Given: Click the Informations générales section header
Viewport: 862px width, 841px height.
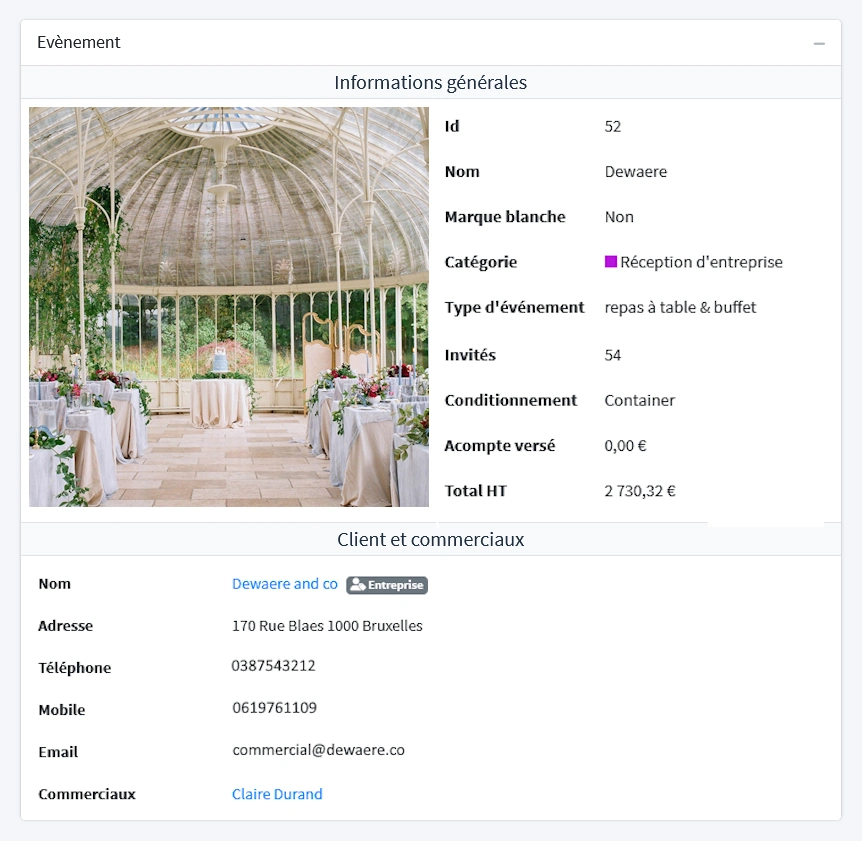Looking at the screenshot, I should click(430, 82).
